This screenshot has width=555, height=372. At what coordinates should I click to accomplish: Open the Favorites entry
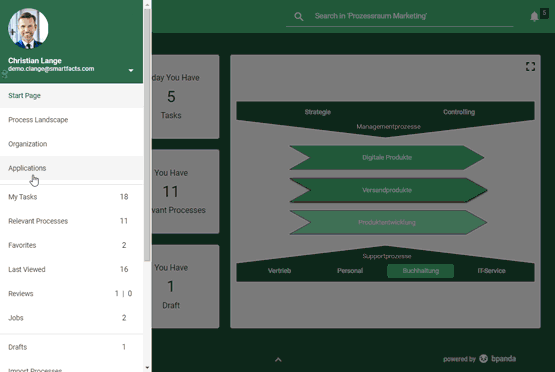71,245
